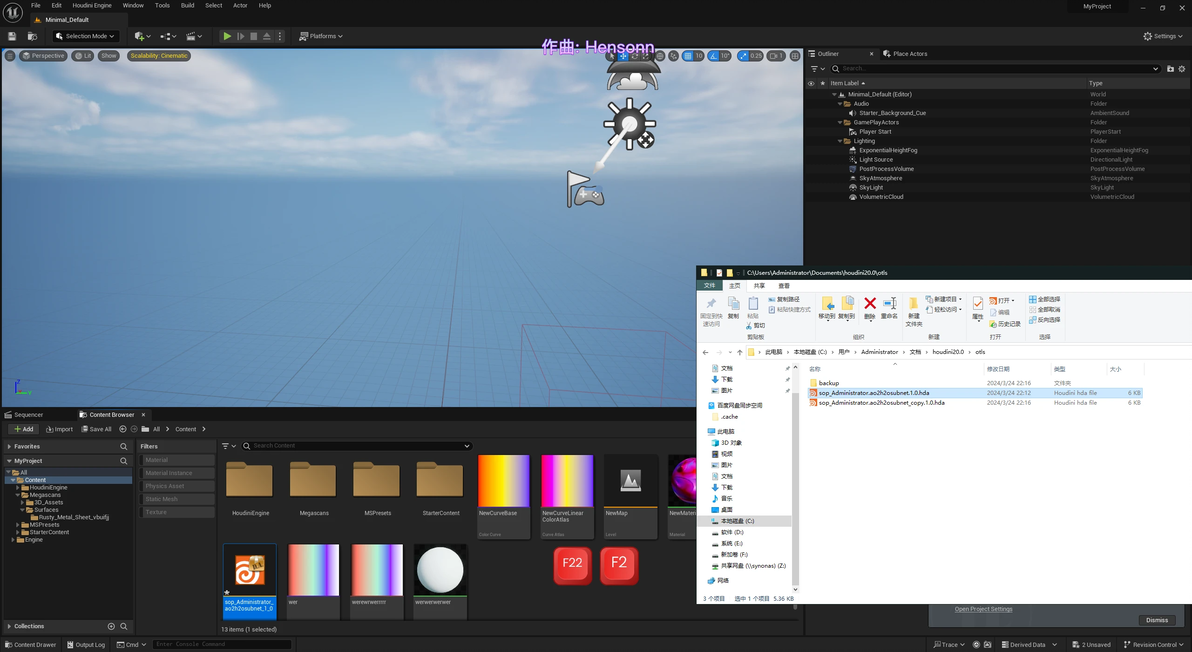Toggle the Material Instance filter
The width and height of the screenshot is (1192, 652).
pos(178,473)
